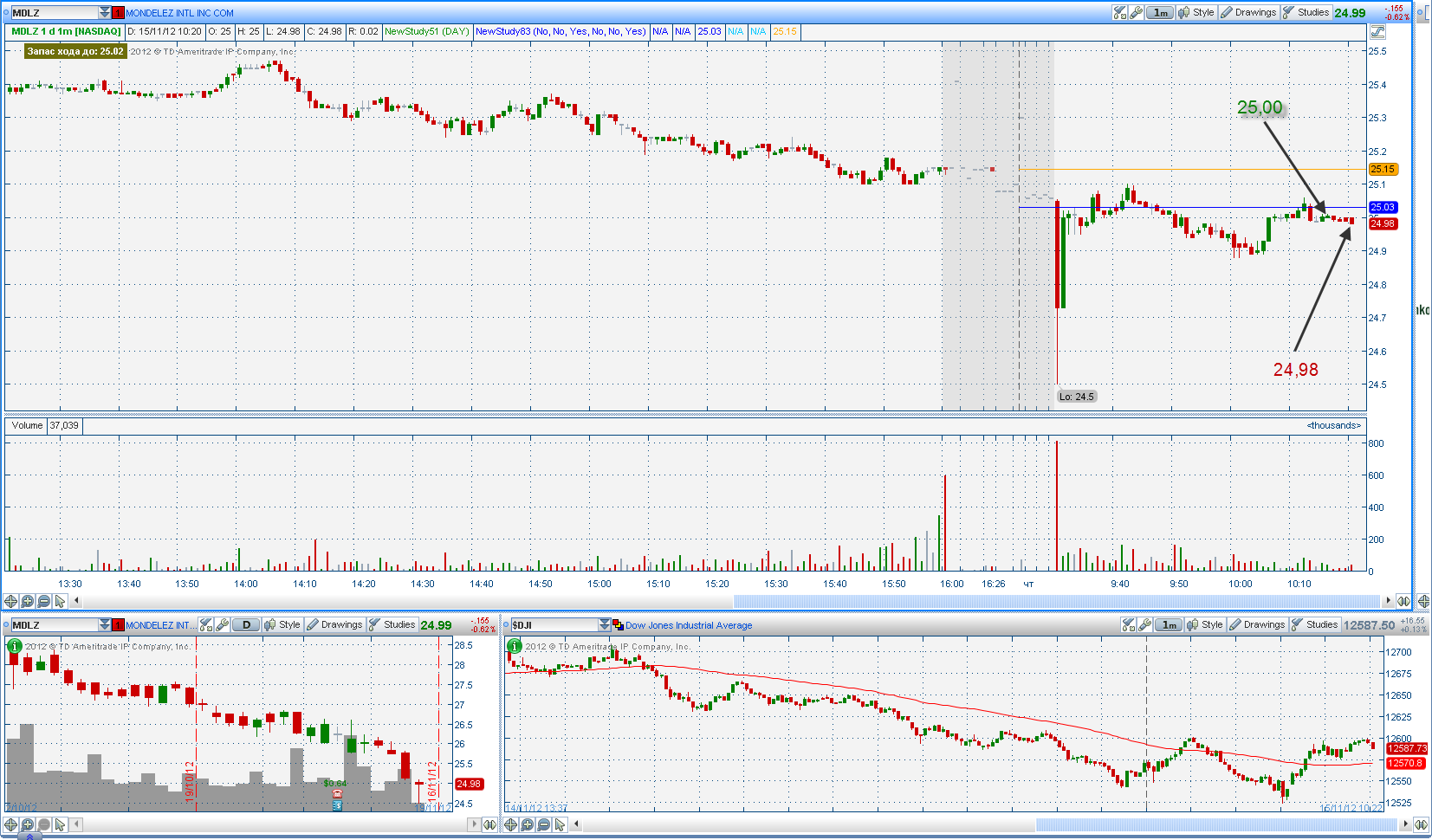Select pan tool below $DJI chart
This screenshot has width=1432, height=840.
(x=511, y=824)
